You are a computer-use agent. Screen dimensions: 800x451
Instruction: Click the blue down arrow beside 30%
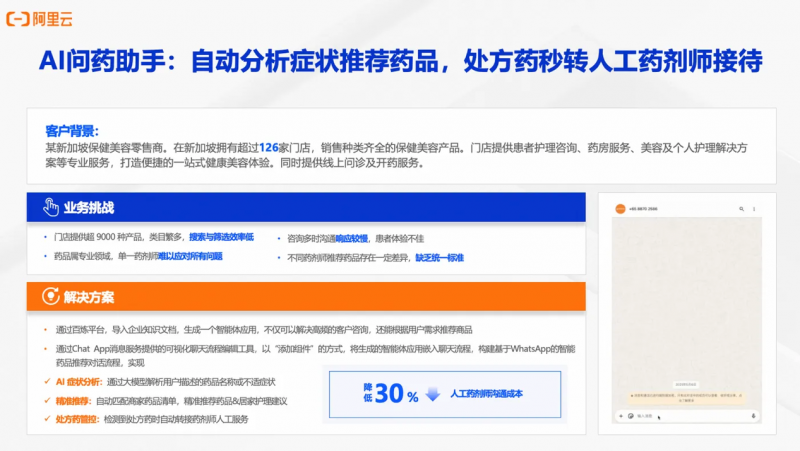[x=433, y=395]
